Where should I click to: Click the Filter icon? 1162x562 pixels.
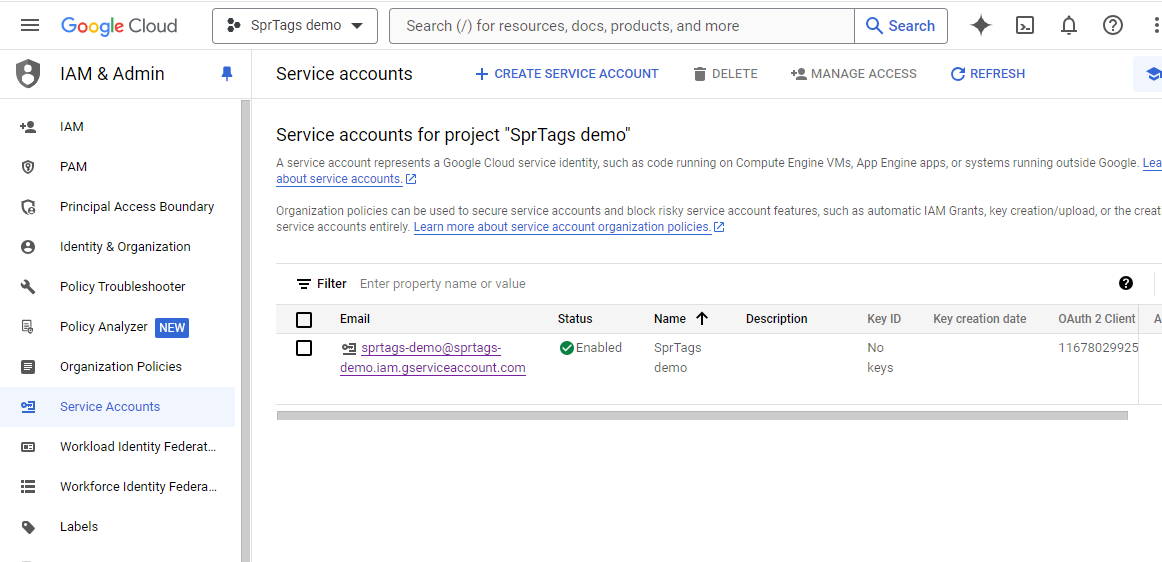pyautogui.click(x=304, y=284)
